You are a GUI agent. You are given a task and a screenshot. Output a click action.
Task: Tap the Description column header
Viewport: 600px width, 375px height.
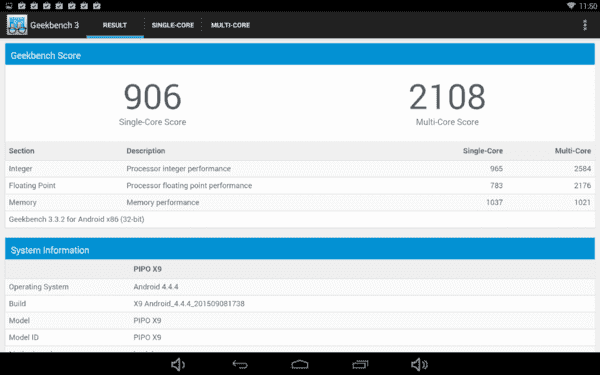(x=145, y=151)
